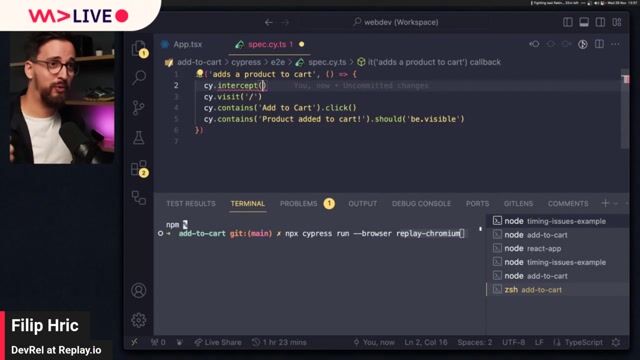Screen dimensions: 640x360
Task: Click the 'Product added to cart!' assertion line
Action: click(x=334, y=119)
